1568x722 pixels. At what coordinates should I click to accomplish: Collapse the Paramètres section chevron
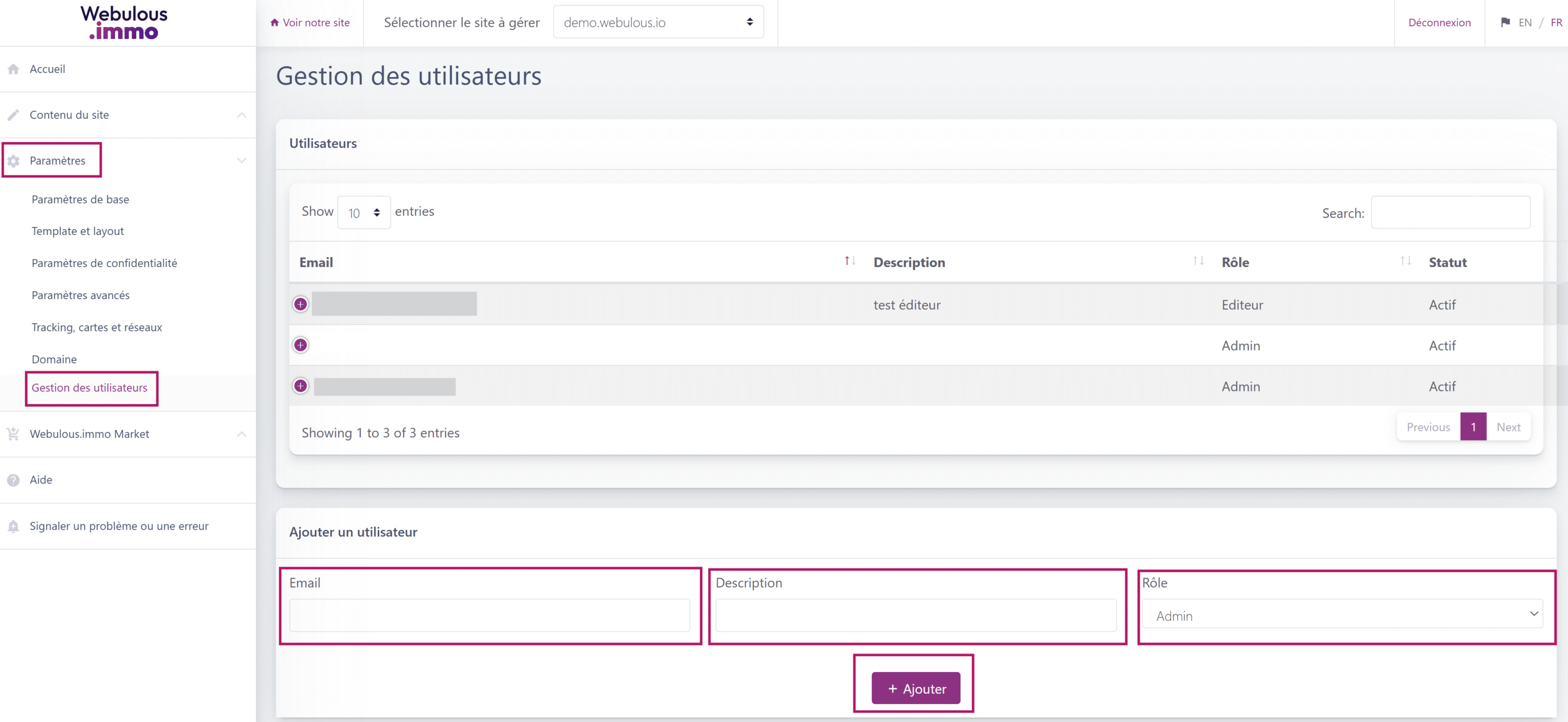(x=242, y=161)
